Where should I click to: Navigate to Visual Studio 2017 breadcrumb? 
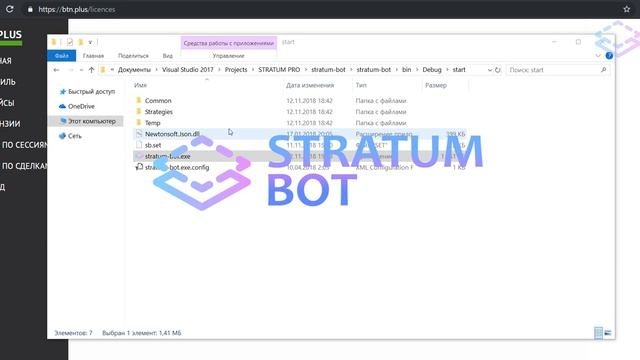187,70
